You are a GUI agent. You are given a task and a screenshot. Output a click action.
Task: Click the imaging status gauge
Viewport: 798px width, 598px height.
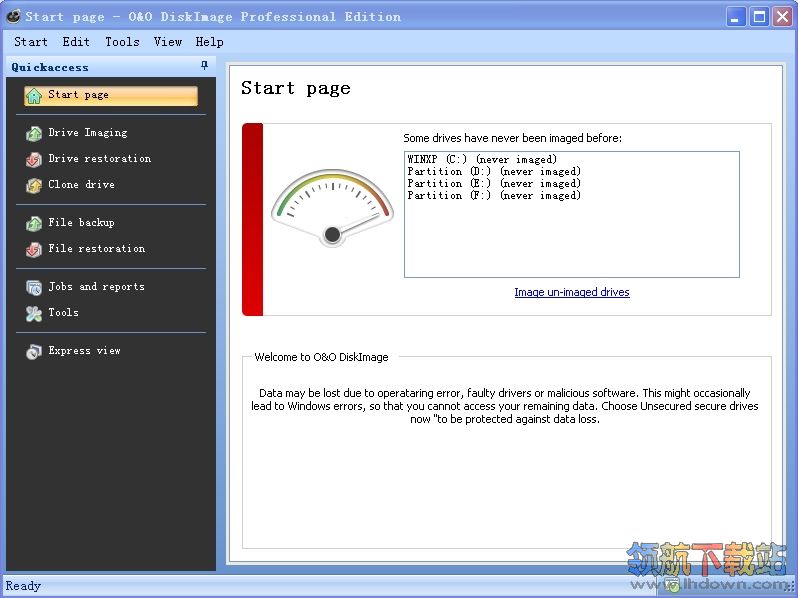pyautogui.click(x=332, y=208)
